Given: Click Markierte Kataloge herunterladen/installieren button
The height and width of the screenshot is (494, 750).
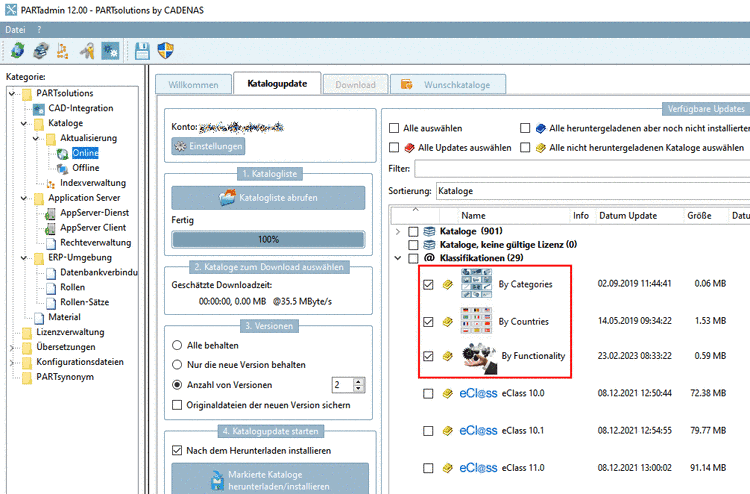Looking at the screenshot, I should tap(270, 479).
